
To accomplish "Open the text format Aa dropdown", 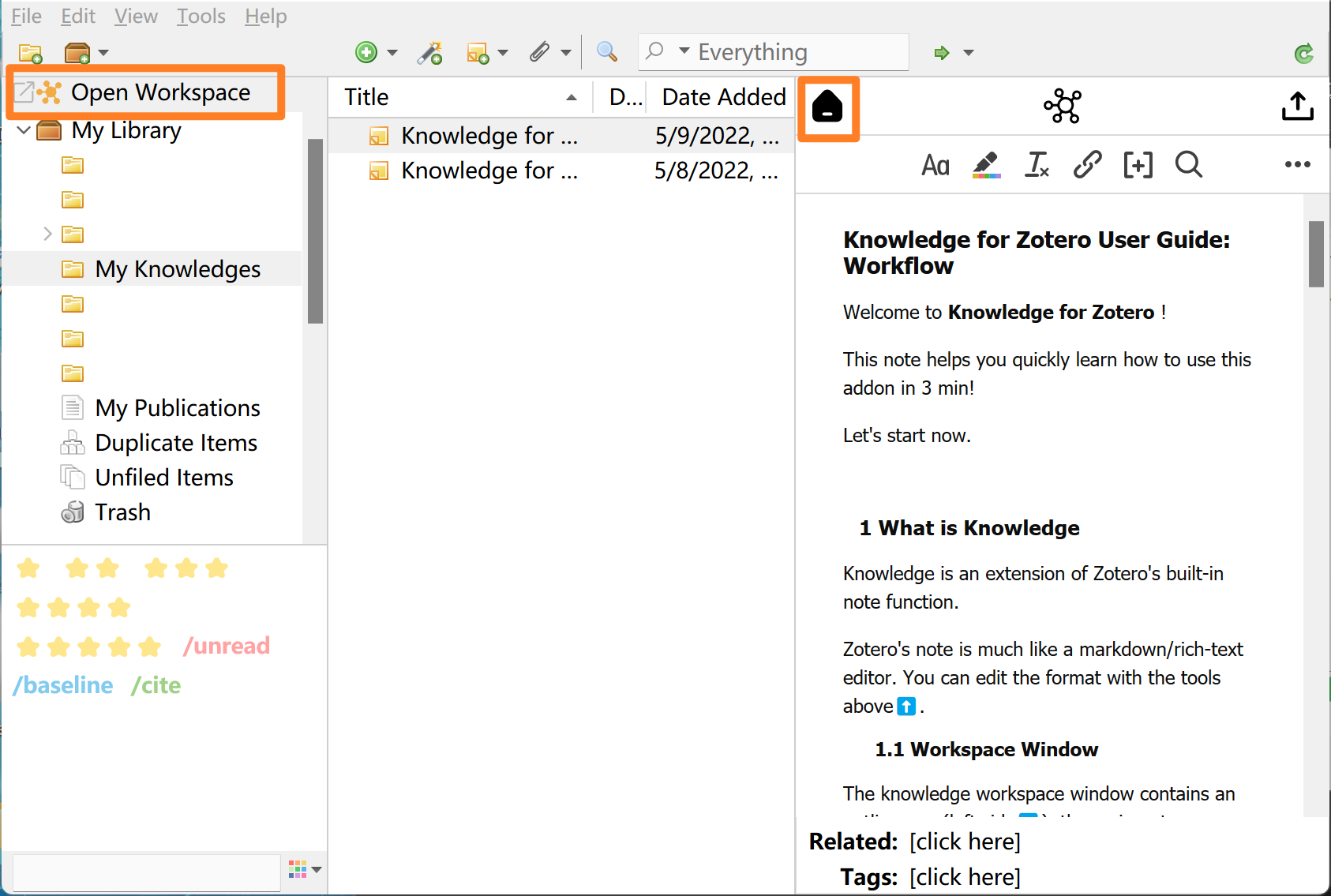I will [935, 165].
